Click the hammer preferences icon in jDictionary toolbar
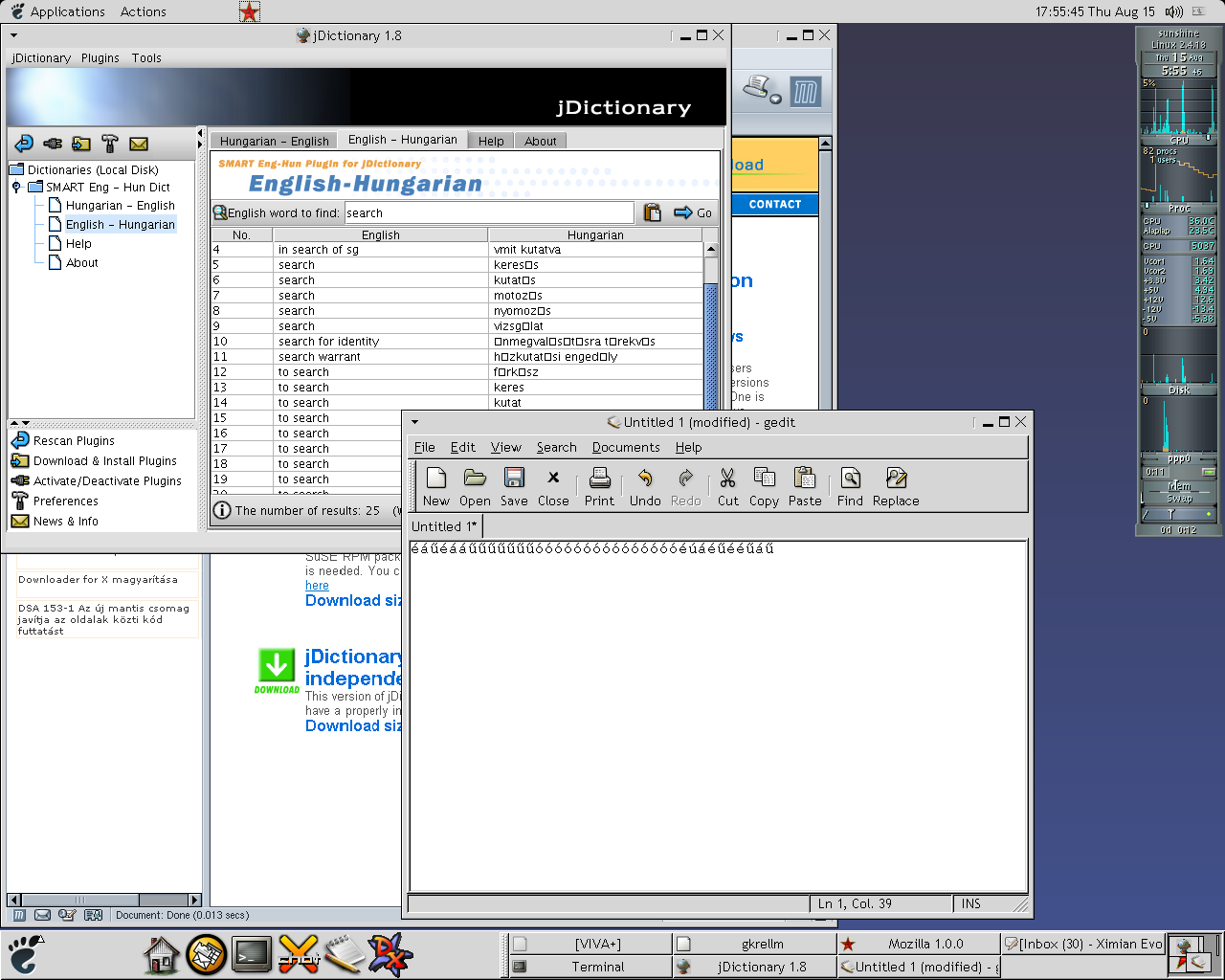 point(110,144)
